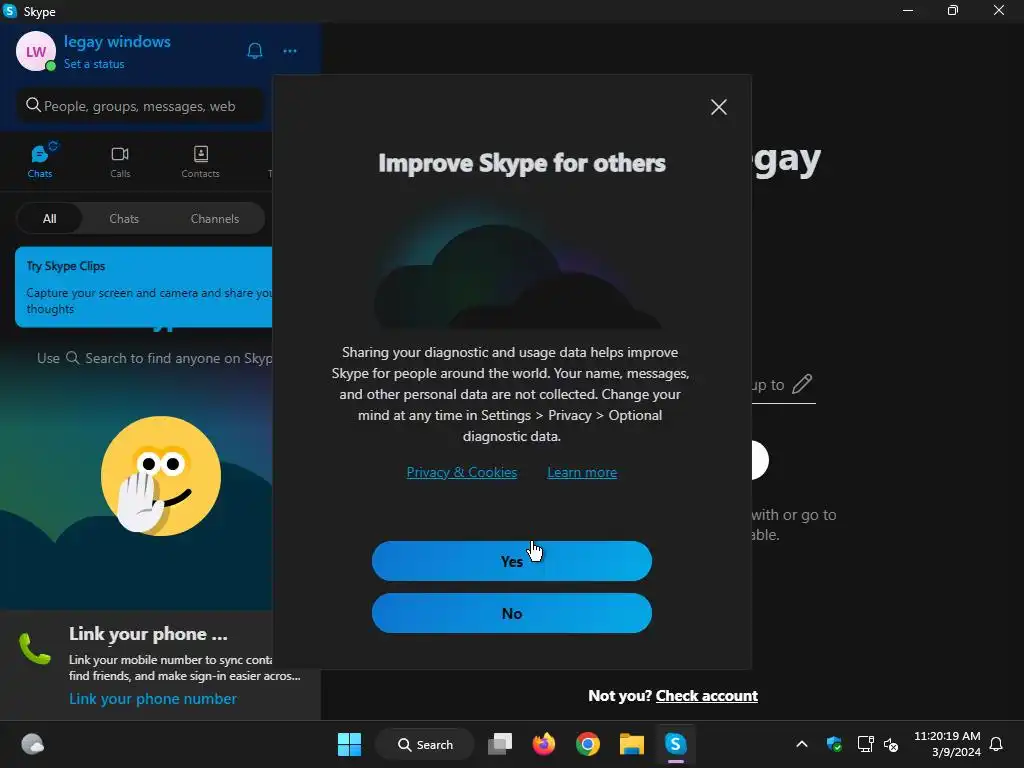Close the Improve Skype dialog

718,107
